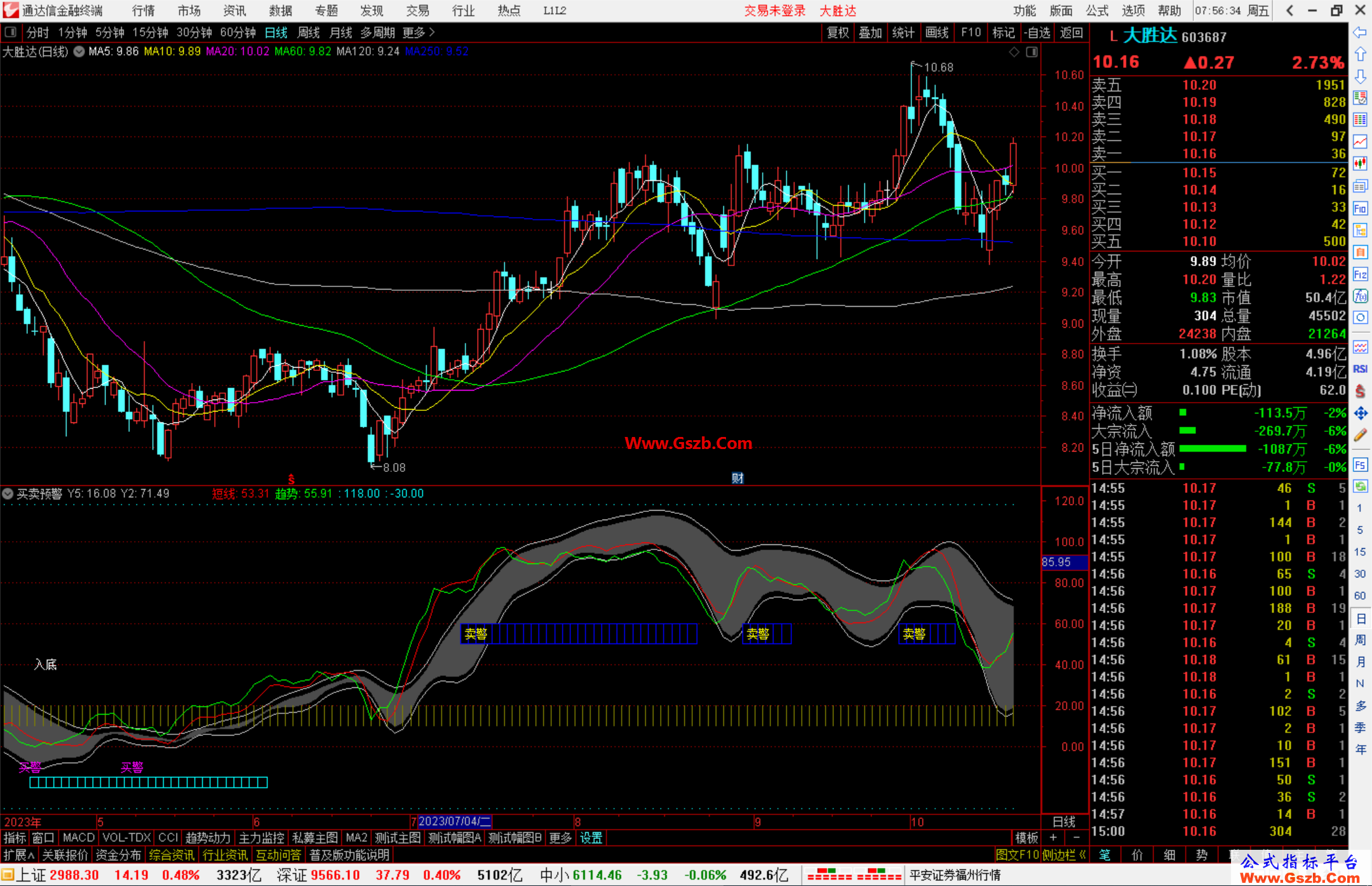Click the 设置 settings link

tap(591, 838)
